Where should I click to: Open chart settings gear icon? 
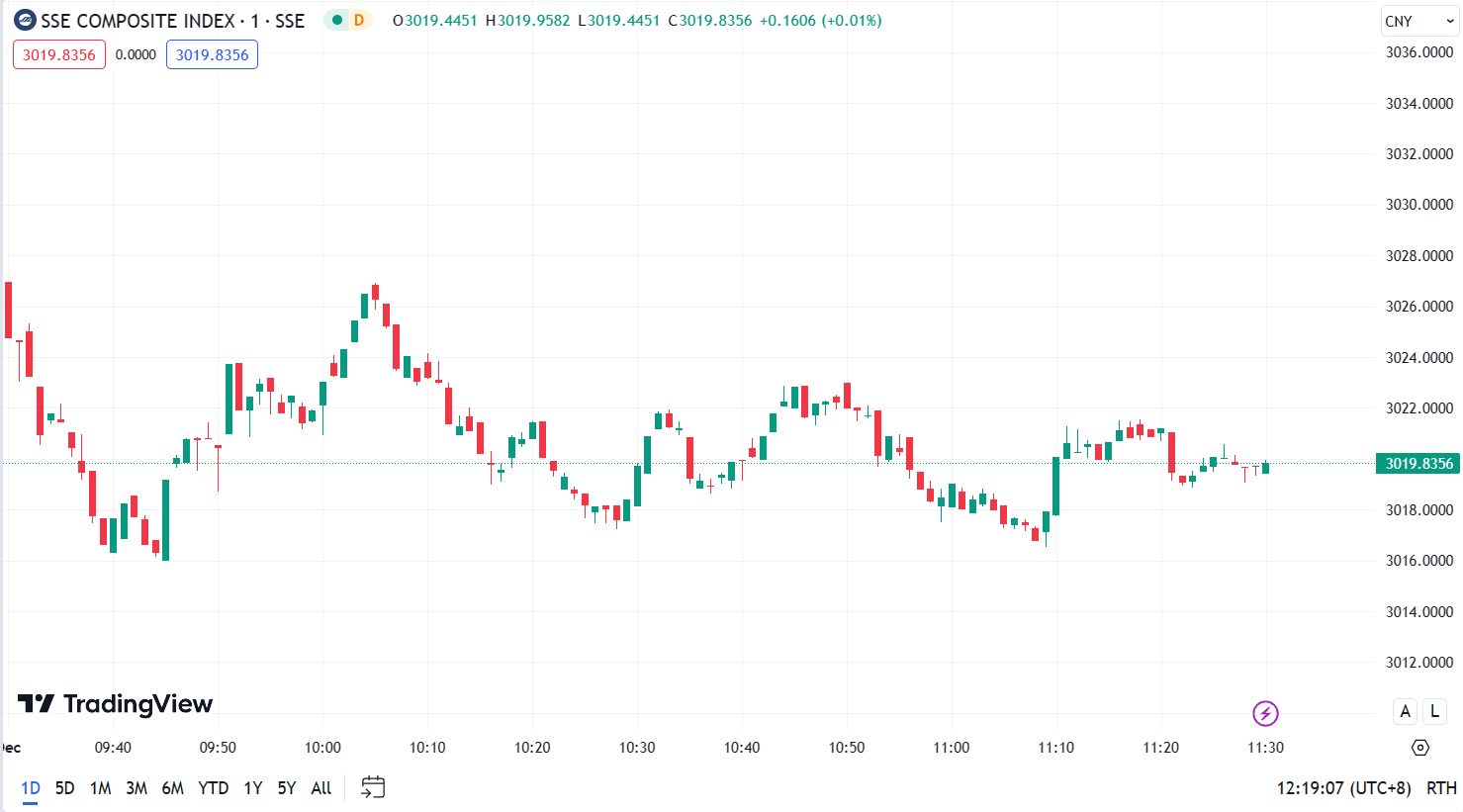click(x=1420, y=748)
